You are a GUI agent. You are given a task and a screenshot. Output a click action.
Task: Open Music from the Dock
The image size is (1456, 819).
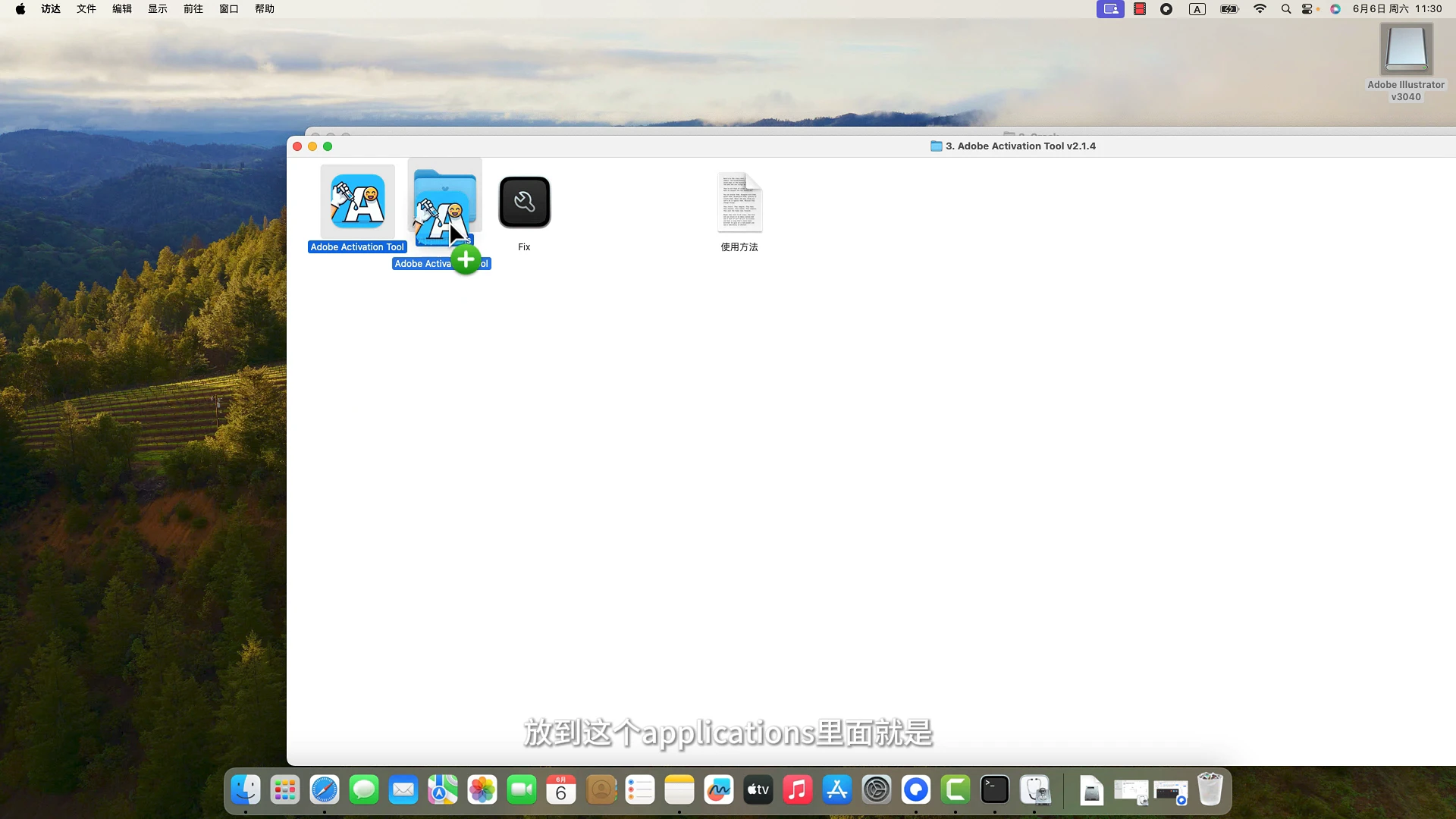(x=798, y=790)
